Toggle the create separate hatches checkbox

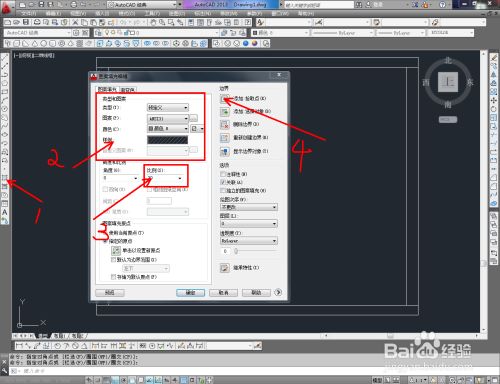[223, 190]
